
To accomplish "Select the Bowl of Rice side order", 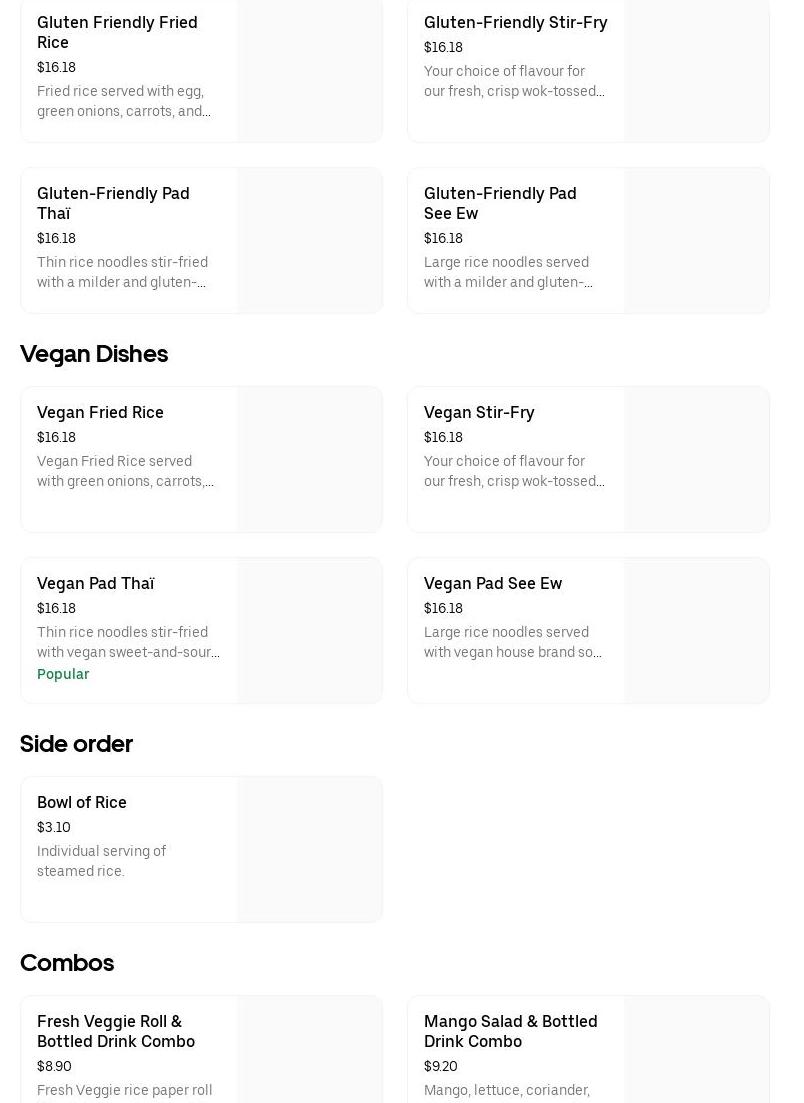I will point(82,802).
